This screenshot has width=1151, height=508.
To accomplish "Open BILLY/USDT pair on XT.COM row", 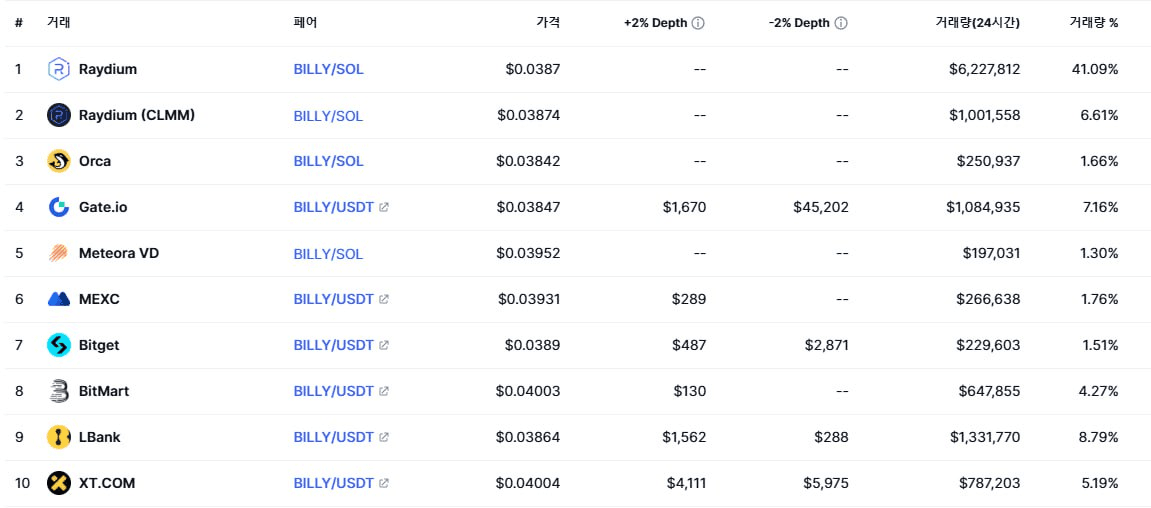I will 334,483.
